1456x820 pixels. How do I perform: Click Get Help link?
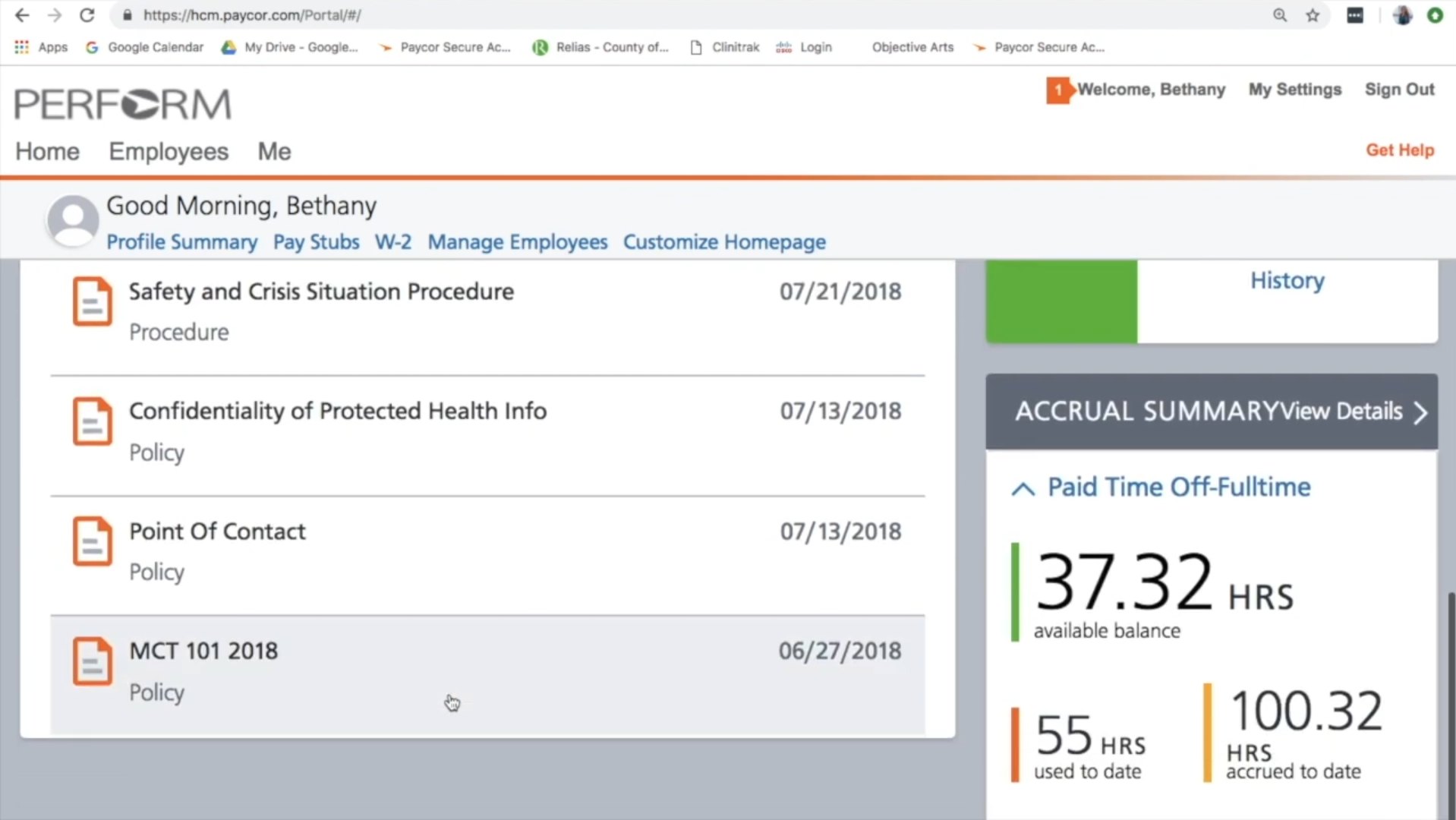pos(1400,150)
